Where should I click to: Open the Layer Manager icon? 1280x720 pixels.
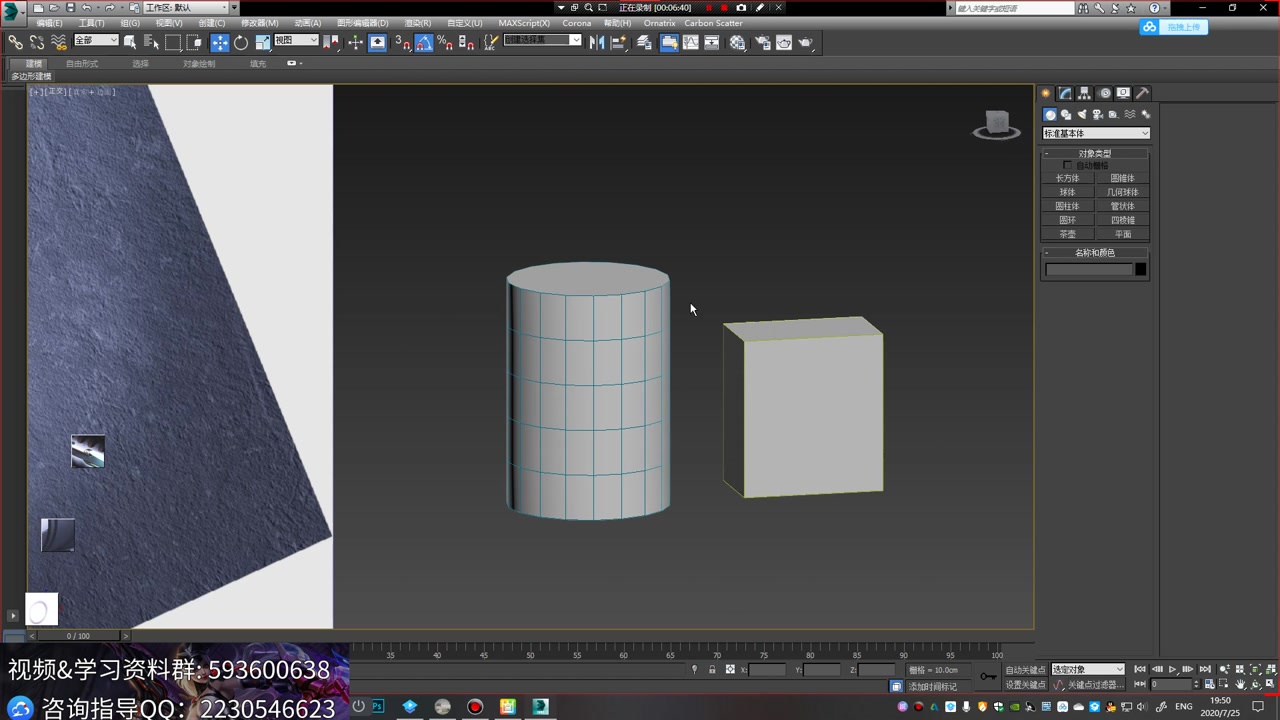tap(644, 42)
